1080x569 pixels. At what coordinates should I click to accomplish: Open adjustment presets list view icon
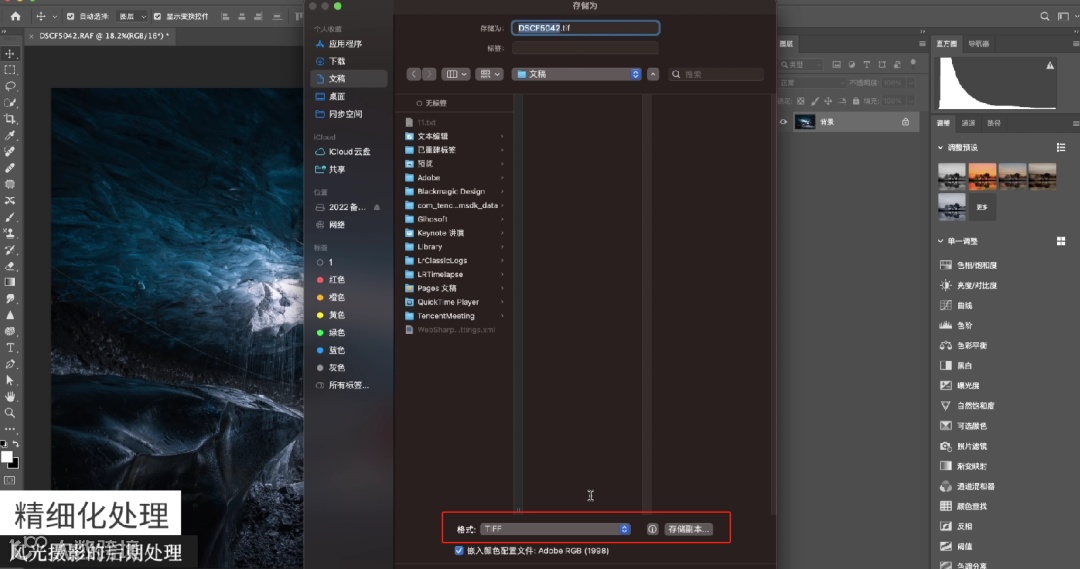pos(1061,147)
